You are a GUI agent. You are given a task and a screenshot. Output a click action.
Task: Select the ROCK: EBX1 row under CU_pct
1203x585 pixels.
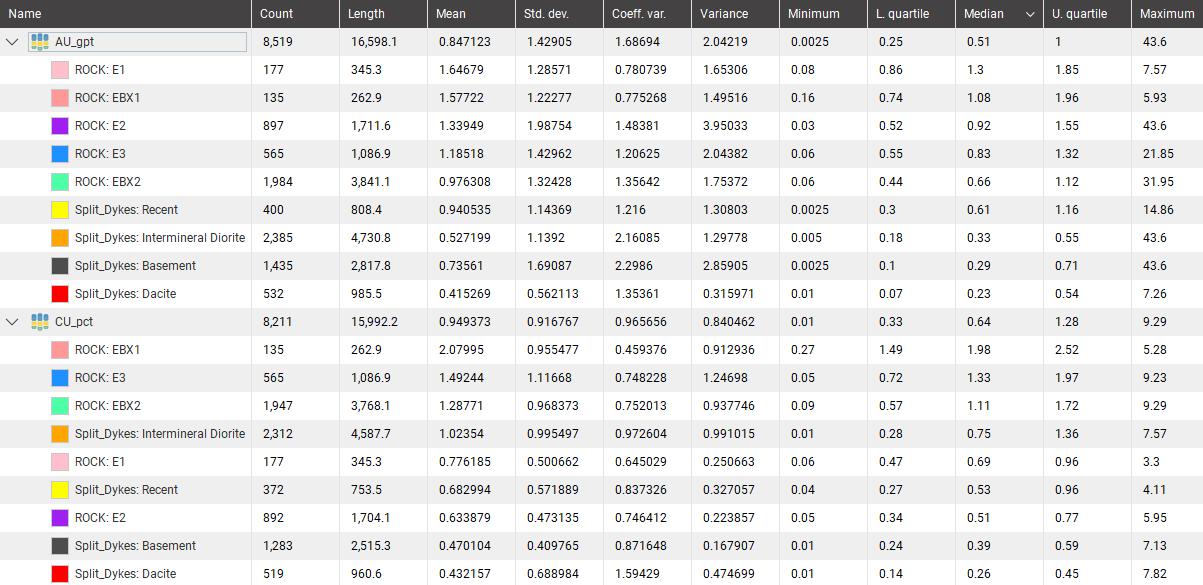coord(601,350)
